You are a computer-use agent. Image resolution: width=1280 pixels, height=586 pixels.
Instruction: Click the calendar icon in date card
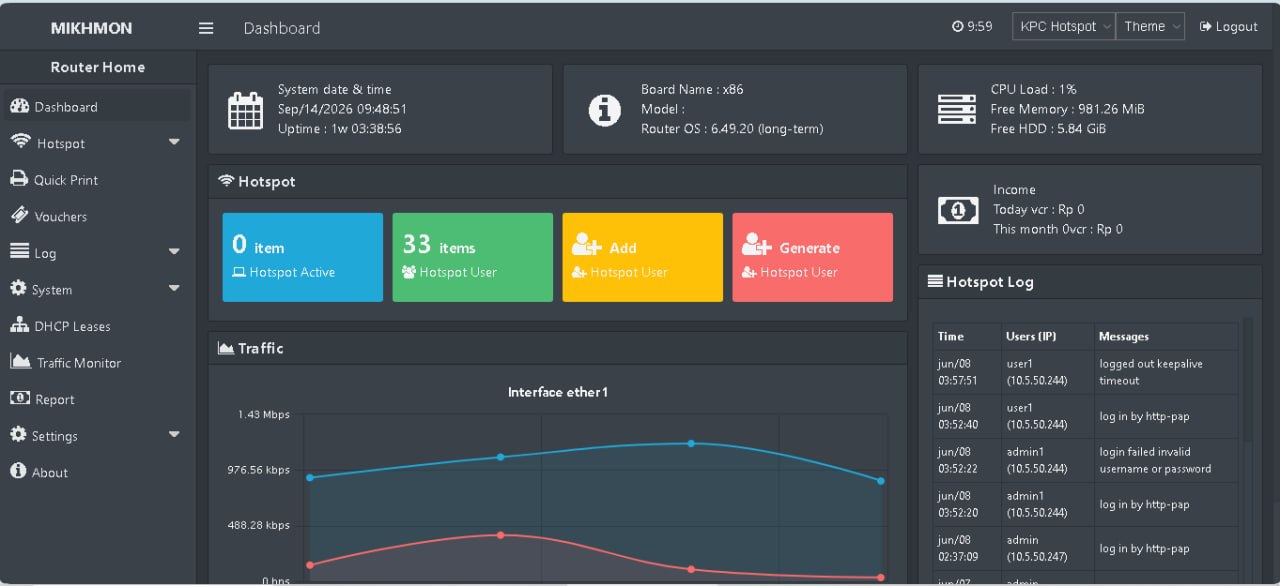click(245, 110)
